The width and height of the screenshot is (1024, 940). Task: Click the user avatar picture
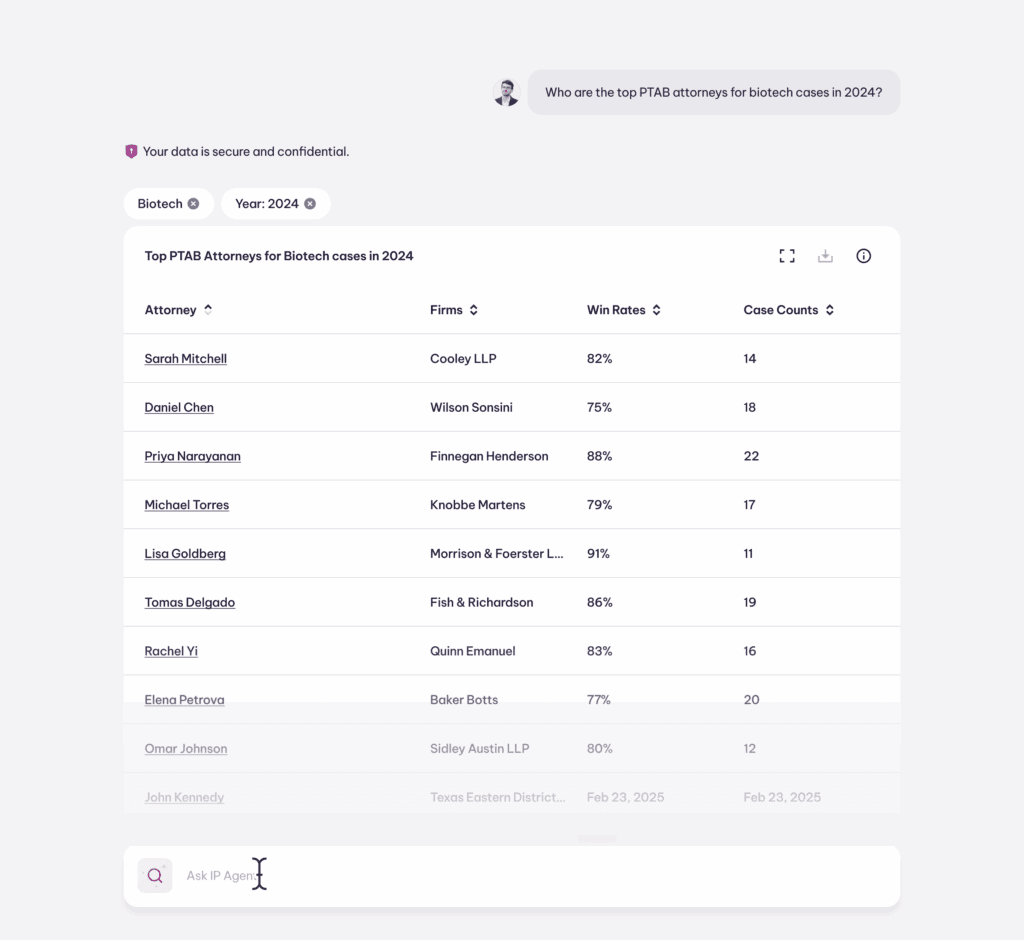pos(507,93)
